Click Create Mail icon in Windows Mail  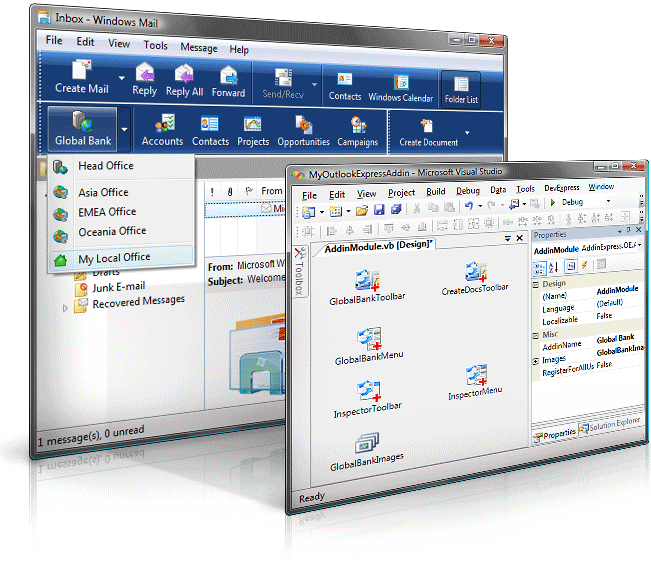(82, 69)
